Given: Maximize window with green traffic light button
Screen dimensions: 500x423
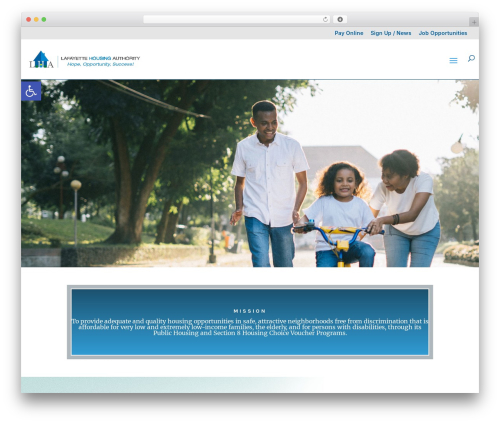Looking at the screenshot, I should (x=44, y=20).
